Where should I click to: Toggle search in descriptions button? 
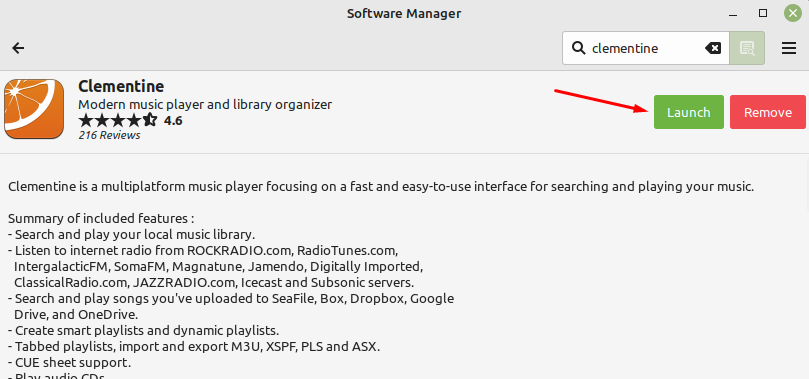(747, 48)
